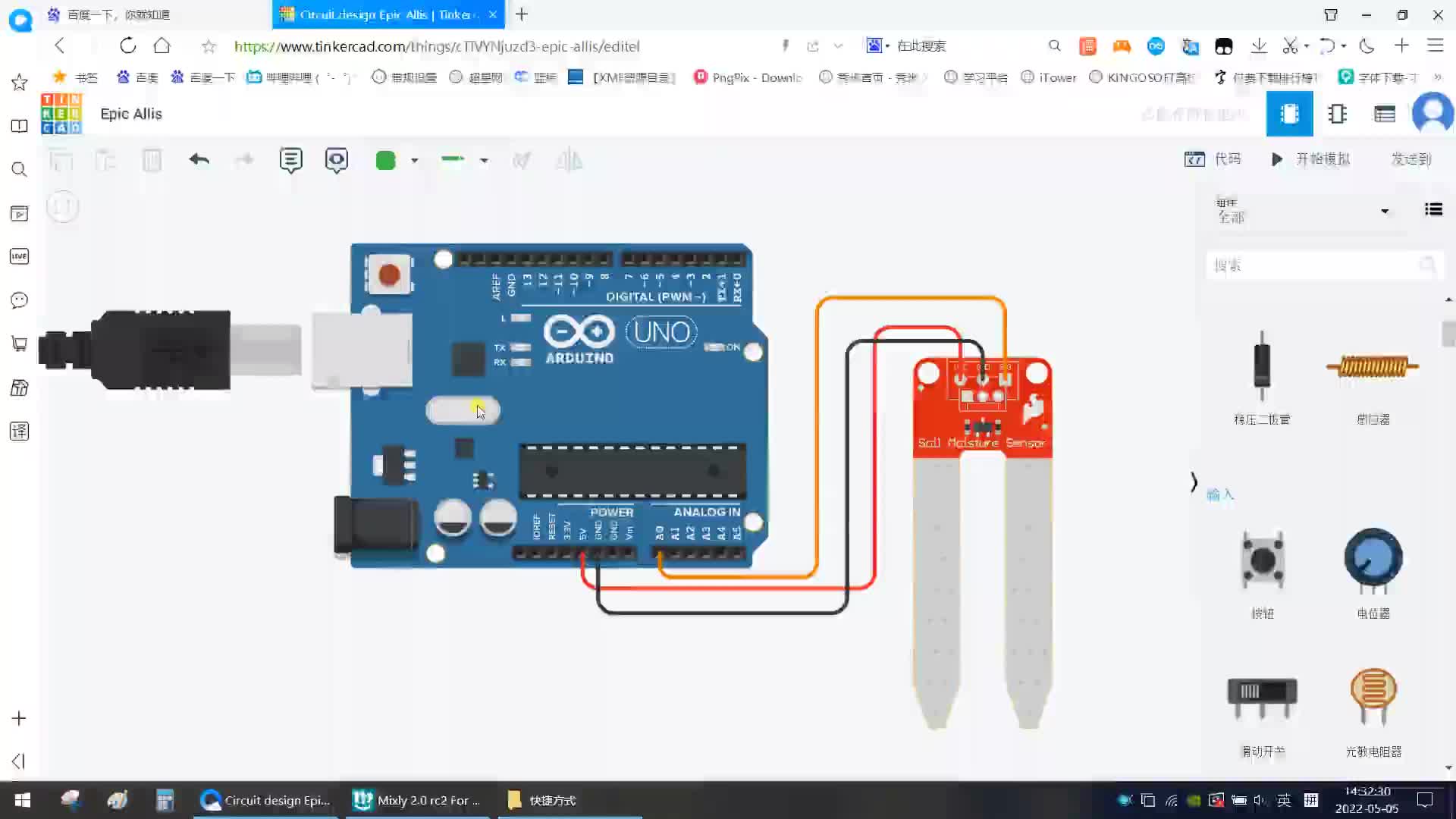Go to browser home page

click(162, 45)
